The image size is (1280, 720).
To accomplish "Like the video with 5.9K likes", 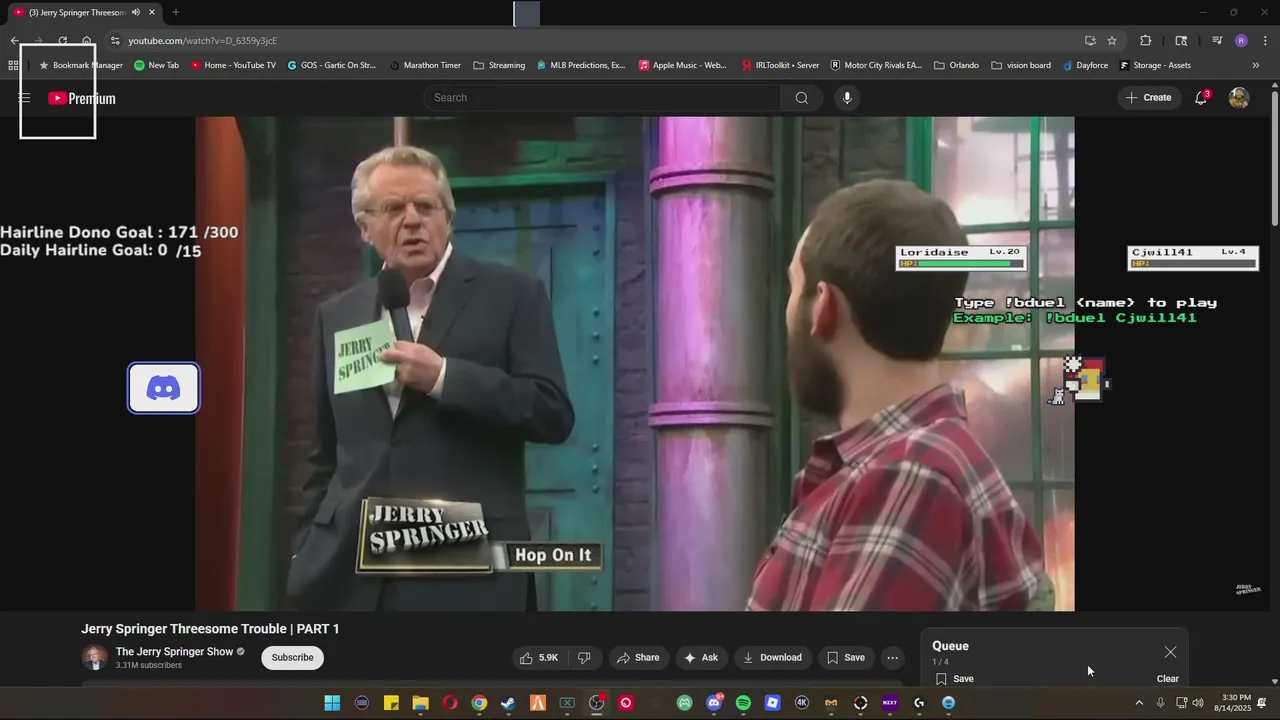I will click(539, 658).
